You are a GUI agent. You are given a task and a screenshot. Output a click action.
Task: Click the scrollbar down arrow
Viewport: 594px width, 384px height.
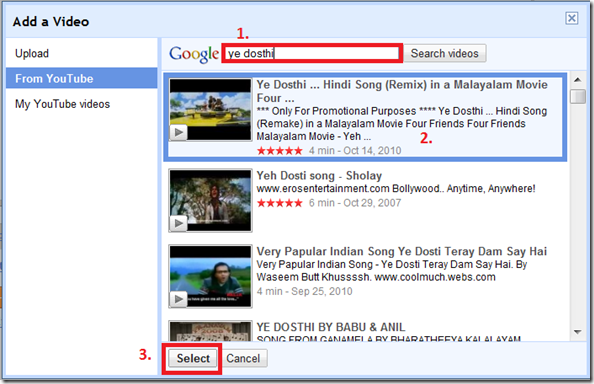coord(578,332)
